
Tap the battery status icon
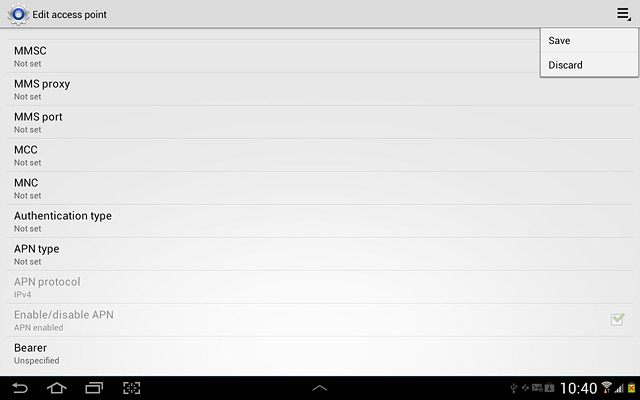(x=632, y=388)
